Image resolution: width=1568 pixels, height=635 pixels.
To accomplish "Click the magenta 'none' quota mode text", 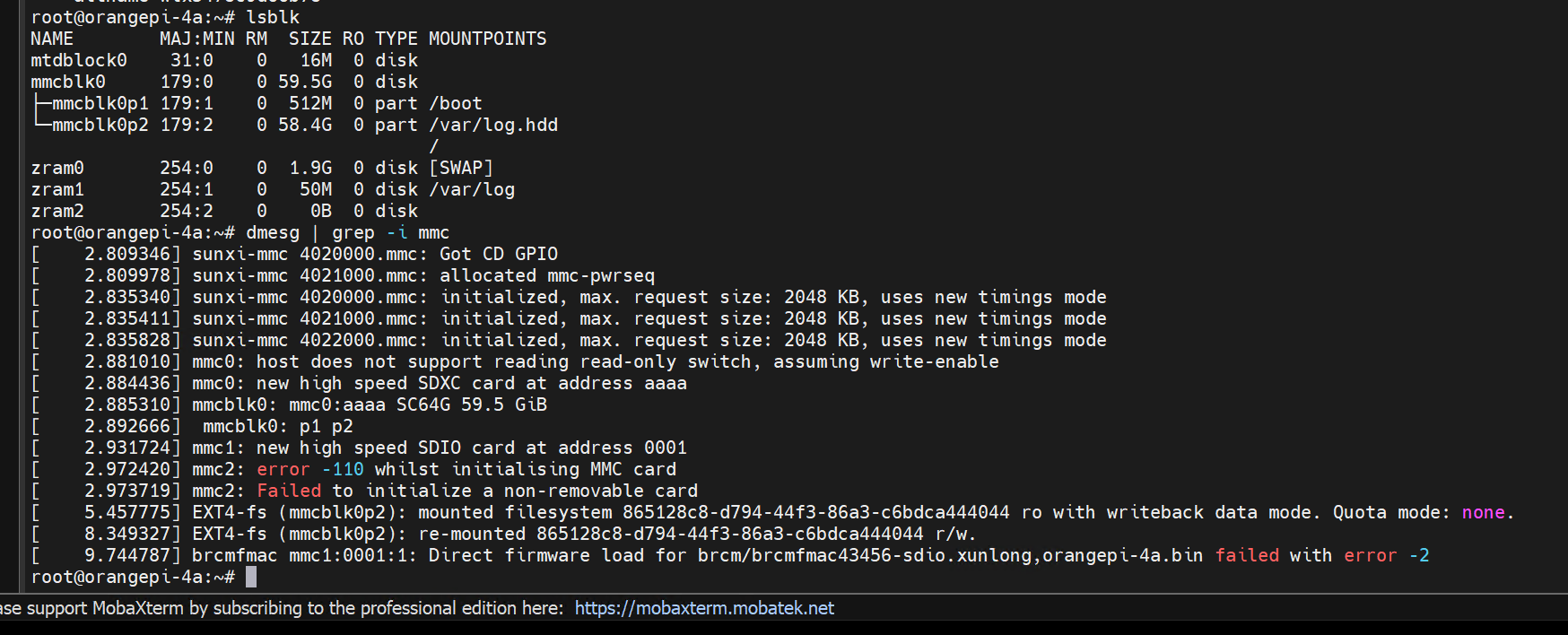I will tap(1483, 512).
